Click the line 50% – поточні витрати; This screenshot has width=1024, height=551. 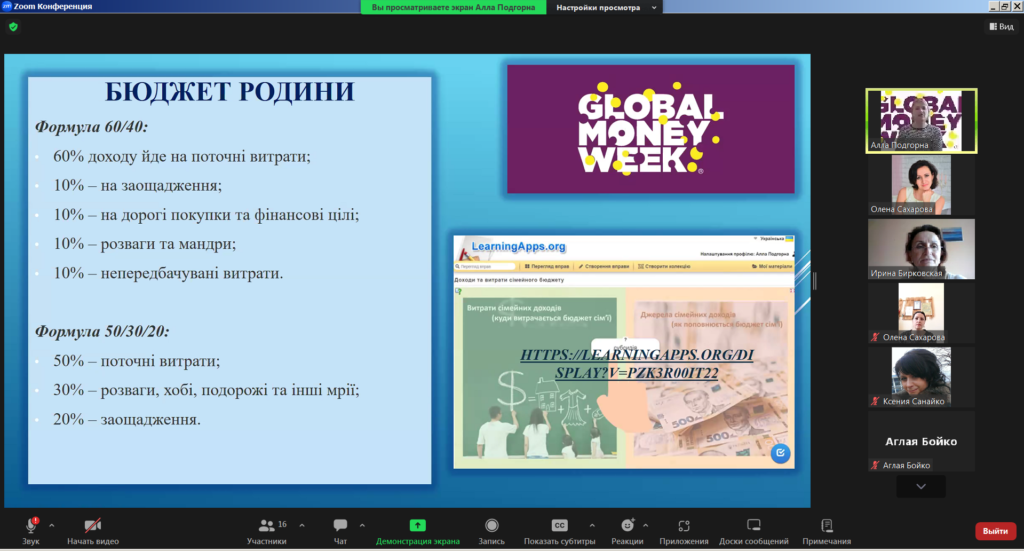[136, 361]
